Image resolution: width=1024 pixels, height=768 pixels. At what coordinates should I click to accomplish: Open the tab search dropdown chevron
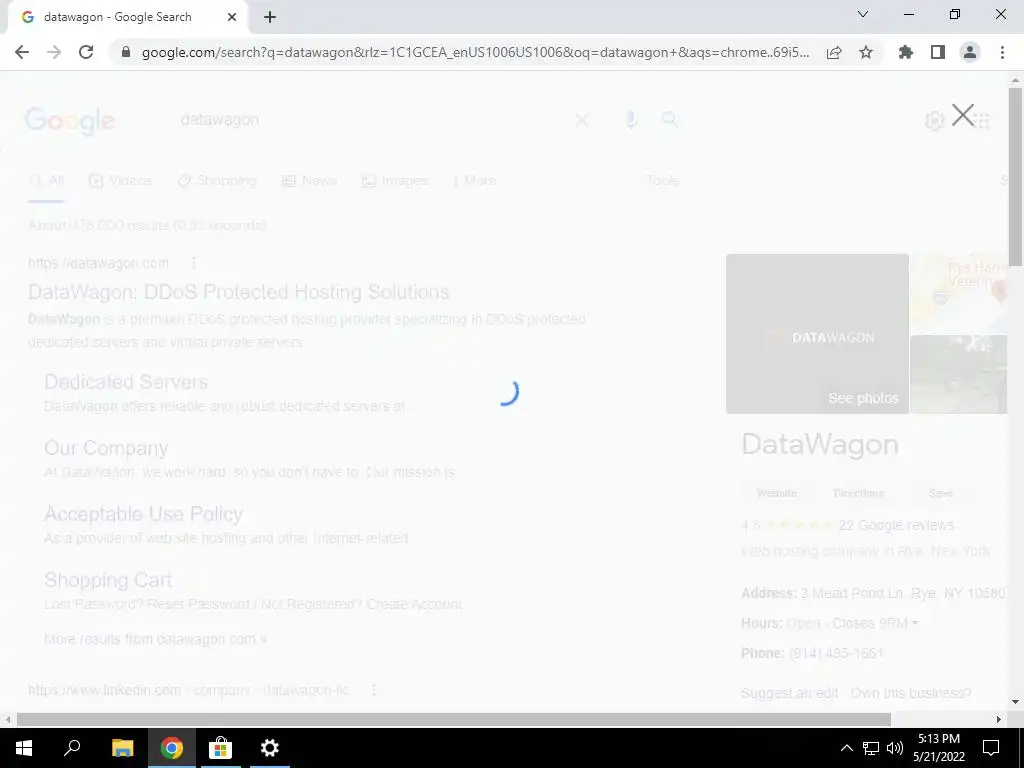pyautogui.click(x=863, y=14)
